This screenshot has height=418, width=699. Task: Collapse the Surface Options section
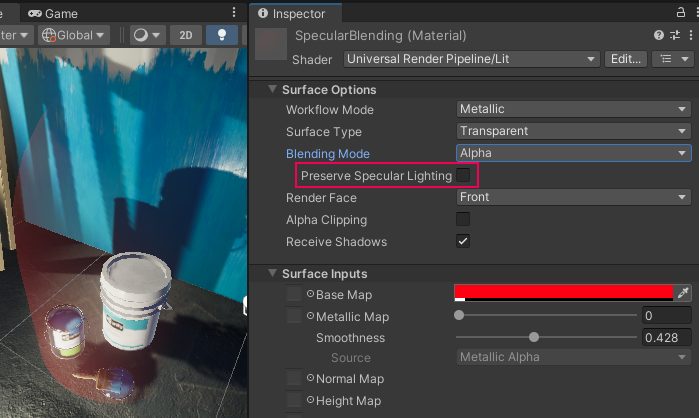(272, 89)
